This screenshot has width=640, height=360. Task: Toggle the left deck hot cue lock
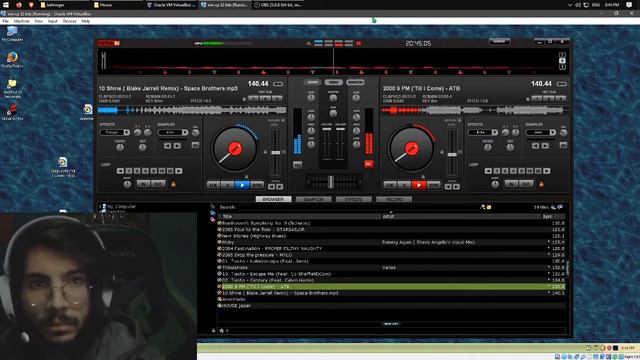(244, 99)
